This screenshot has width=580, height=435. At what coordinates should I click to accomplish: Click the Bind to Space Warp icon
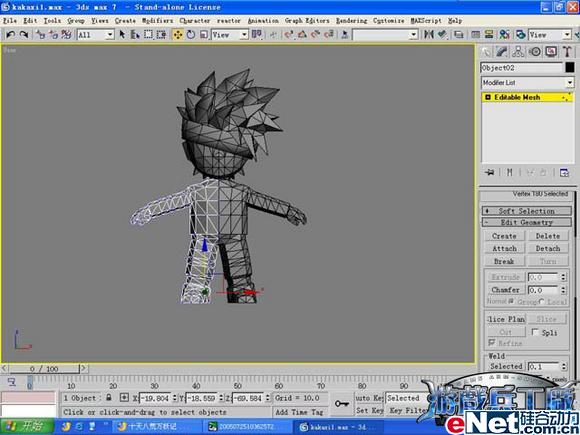coord(67,35)
